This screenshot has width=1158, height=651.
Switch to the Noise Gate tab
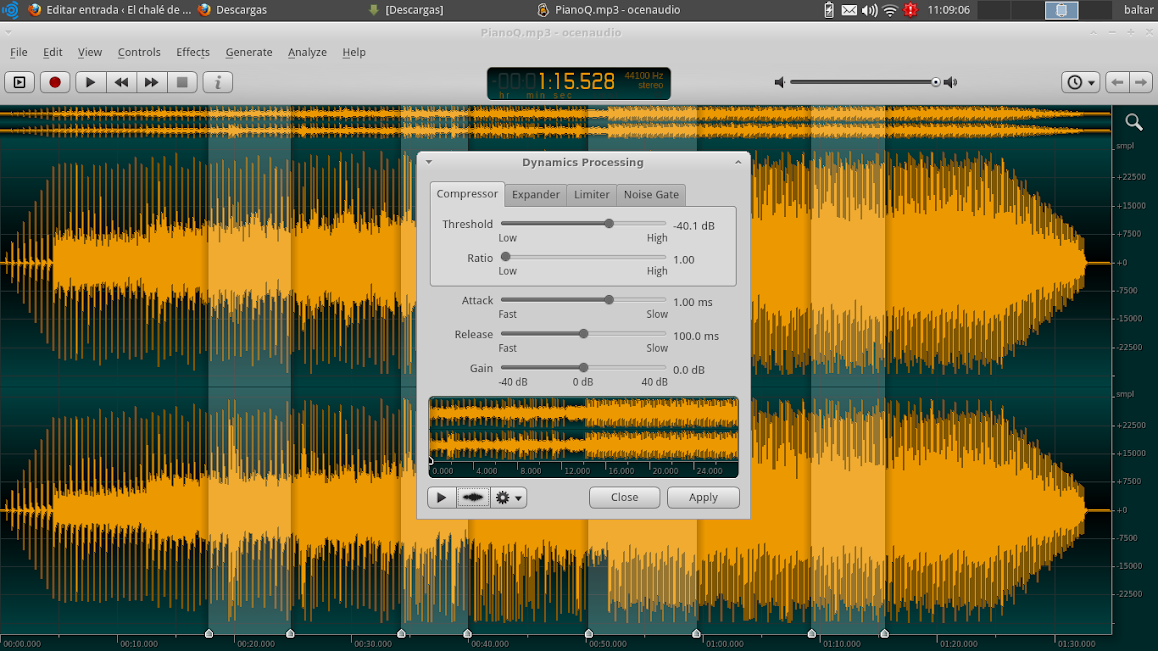coord(651,195)
